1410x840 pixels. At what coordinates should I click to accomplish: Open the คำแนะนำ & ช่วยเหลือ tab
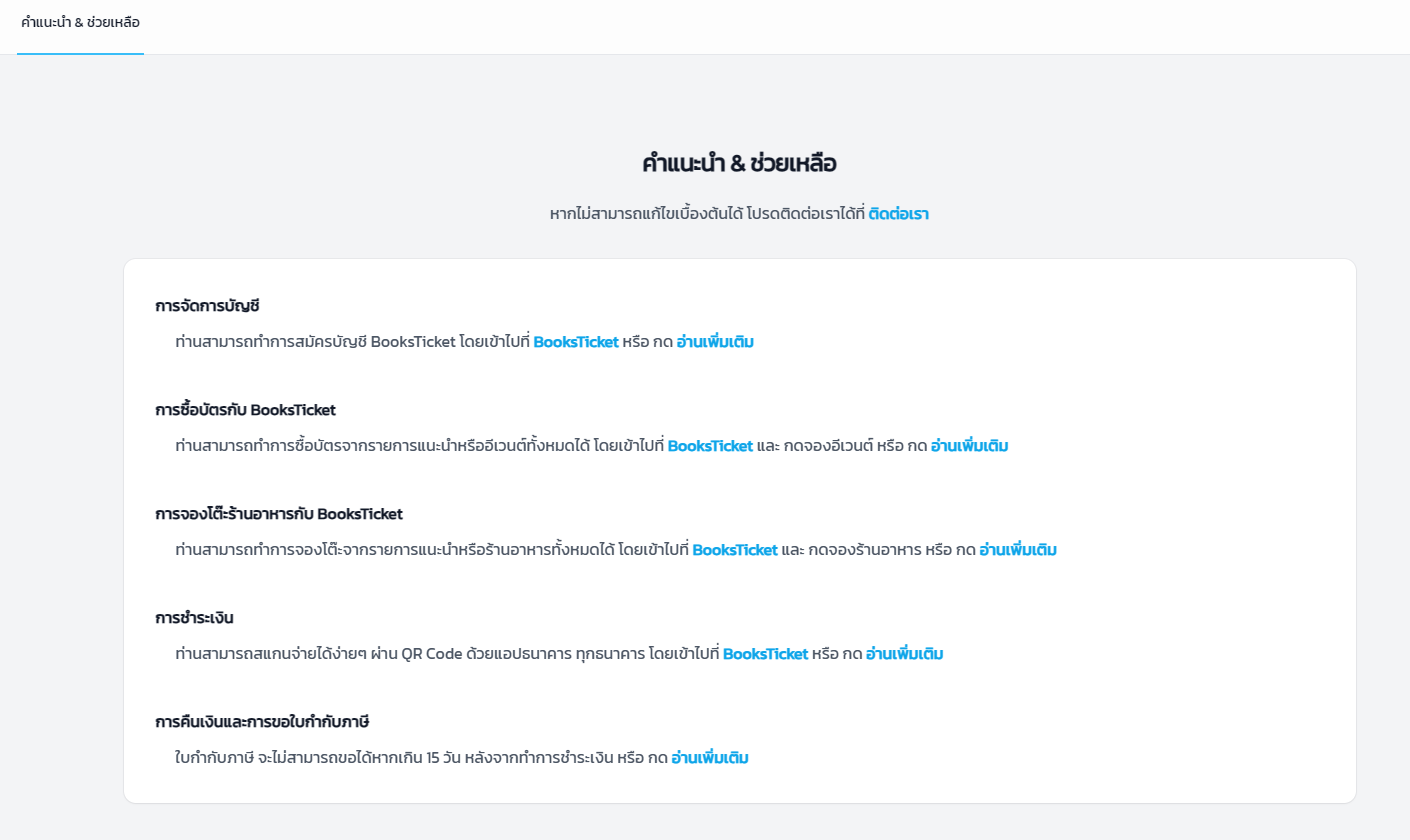80,22
